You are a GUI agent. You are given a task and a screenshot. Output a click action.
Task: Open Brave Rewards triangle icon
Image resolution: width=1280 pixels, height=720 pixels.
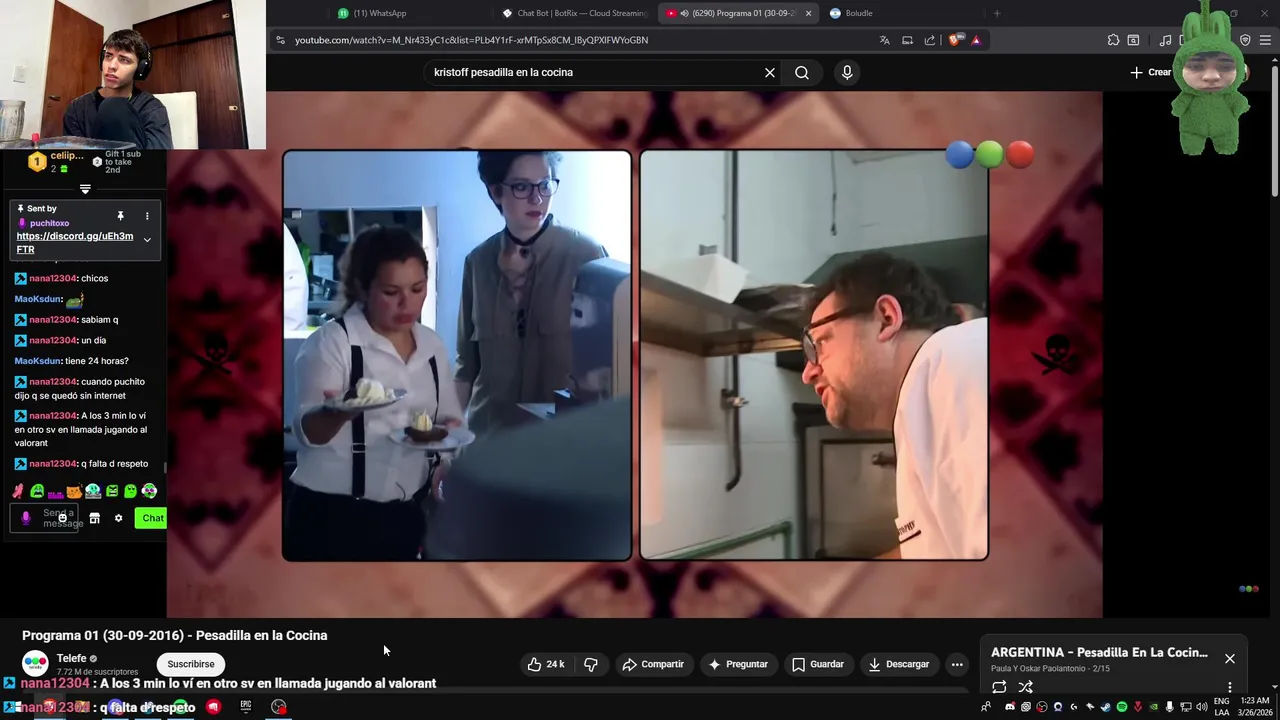[976, 40]
